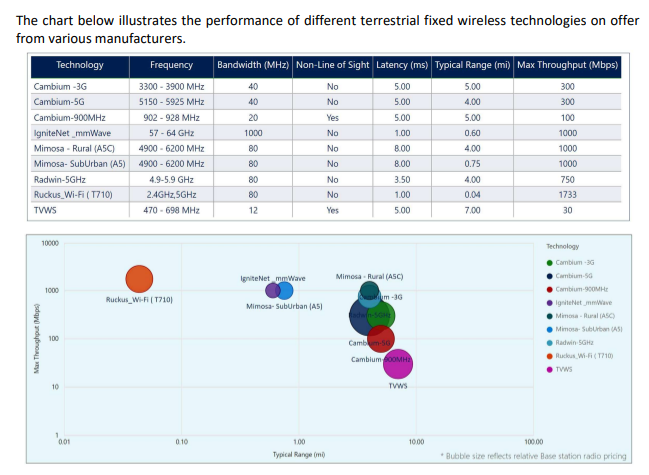The width and height of the screenshot is (649, 475).
Task: Click frequency cell 3300 - 3900 MHz
Action: tap(171, 86)
